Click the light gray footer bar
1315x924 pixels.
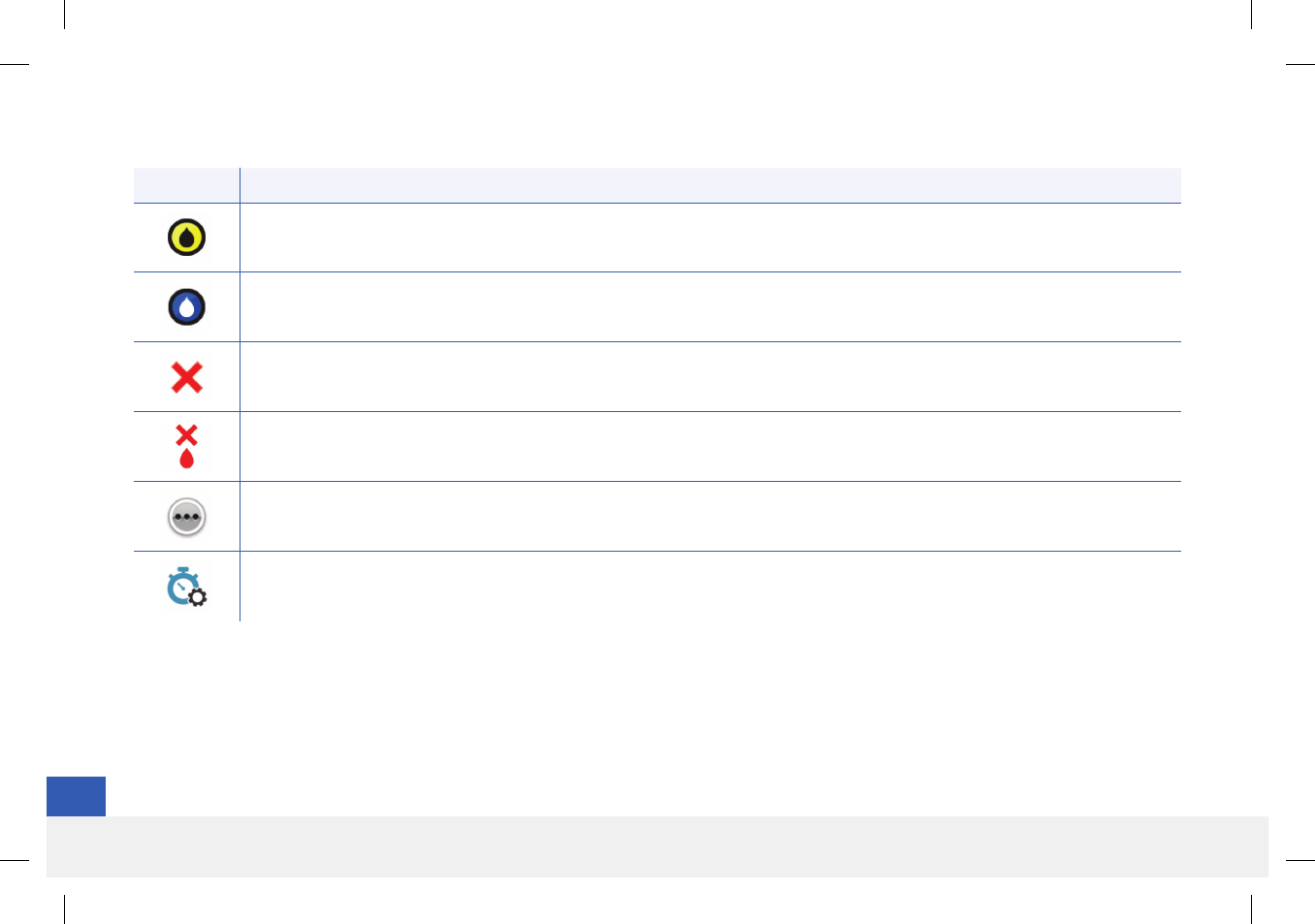(x=657, y=846)
